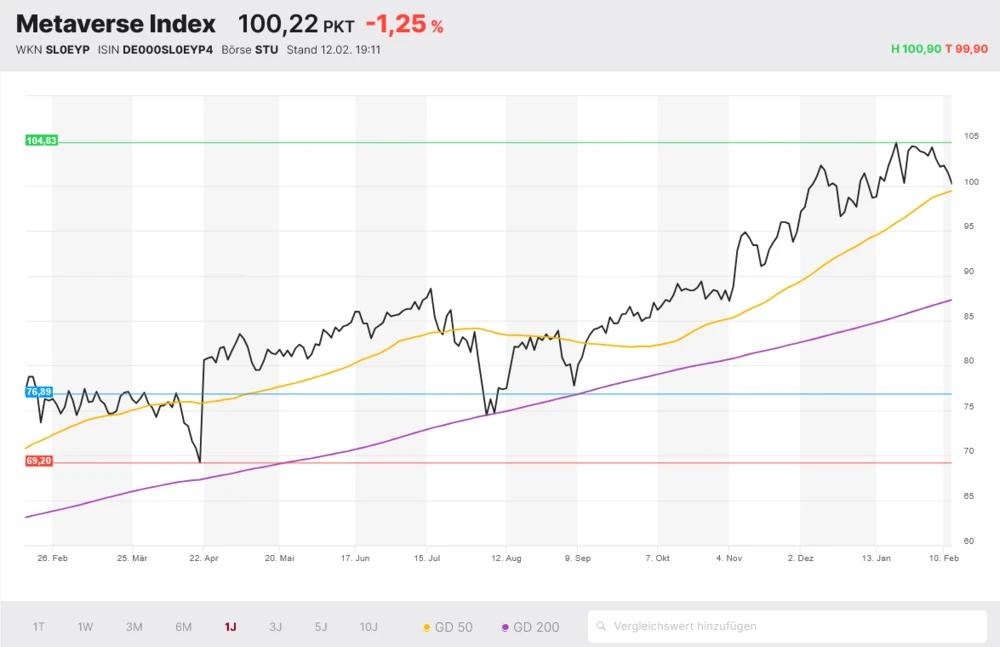Select the 6M chart range
This screenshot has width=1000, height=647.
coord(183,625)
